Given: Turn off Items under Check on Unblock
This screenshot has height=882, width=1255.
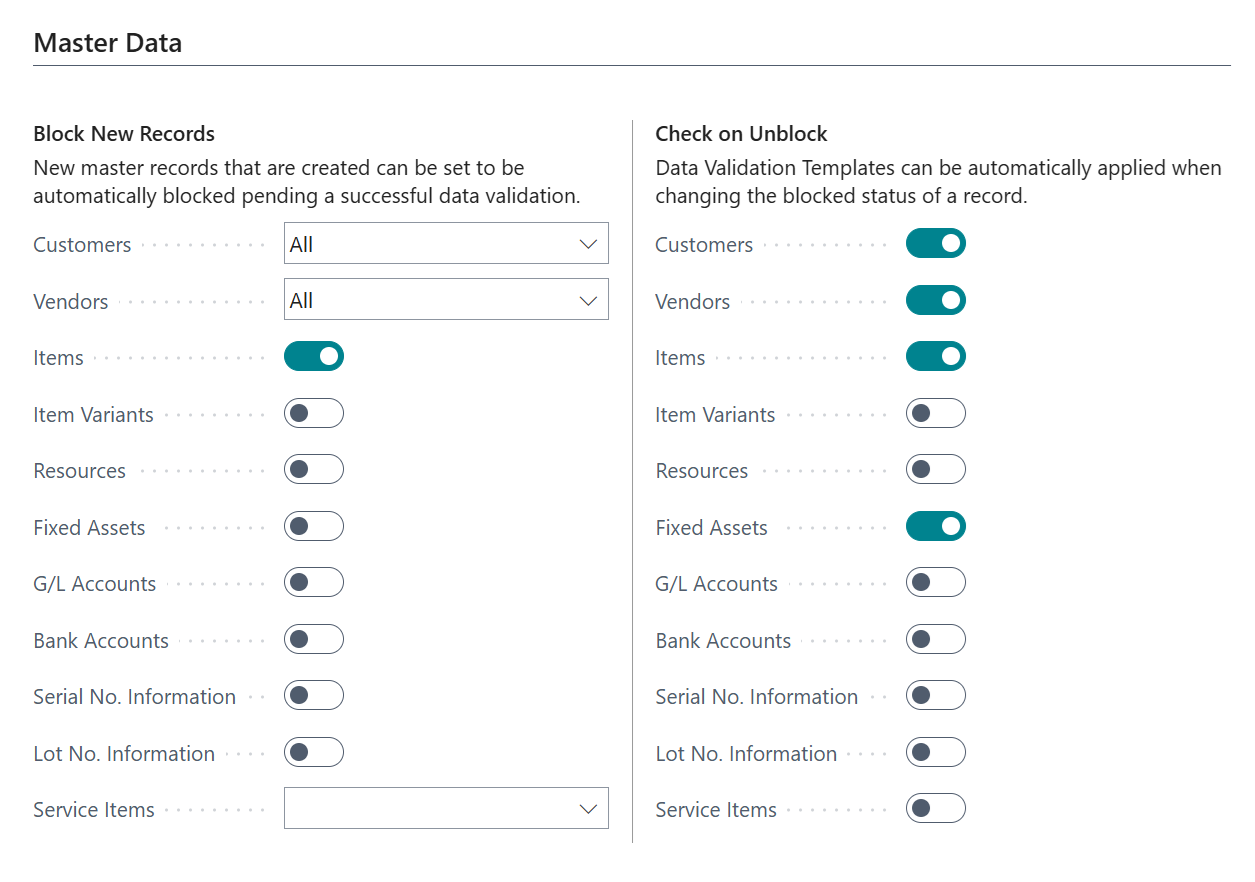Looking at the screenshot, I should (936, 356).
